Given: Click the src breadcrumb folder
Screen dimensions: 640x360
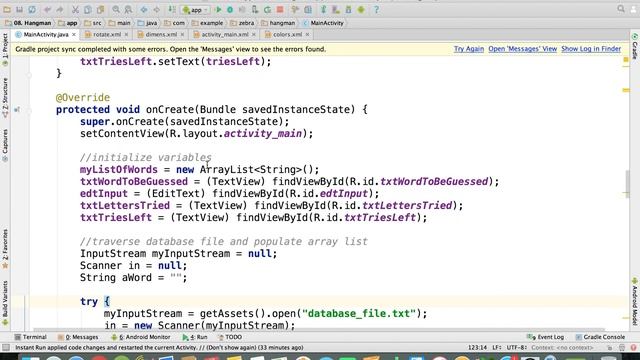Looking at the screenshot, I should 93,23.
